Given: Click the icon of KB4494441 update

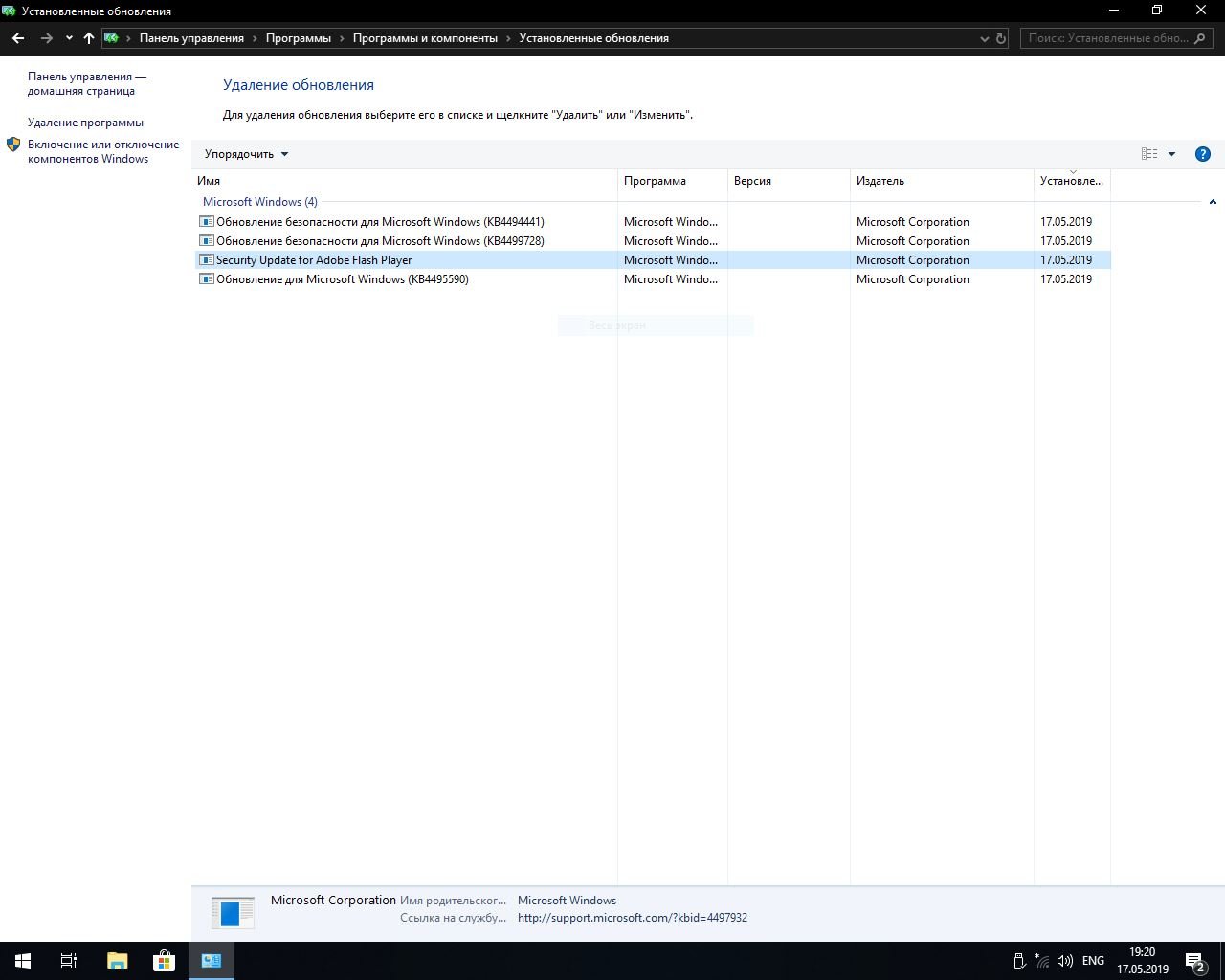Looking at the screenshot, I should click(206, 222).
